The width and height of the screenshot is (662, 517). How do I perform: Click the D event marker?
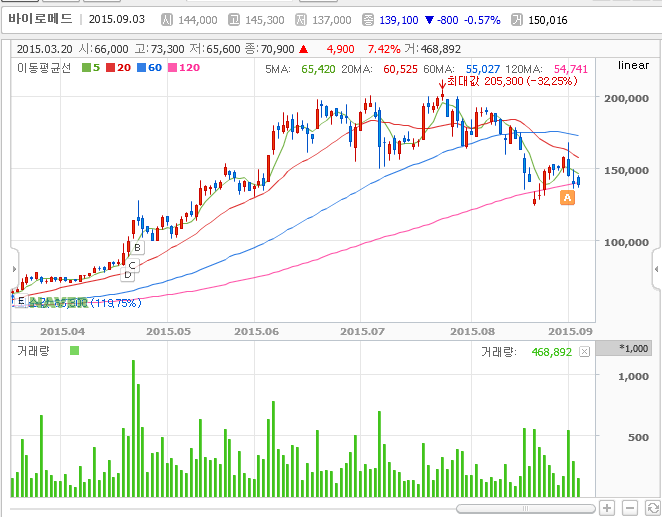click(128, 276)
